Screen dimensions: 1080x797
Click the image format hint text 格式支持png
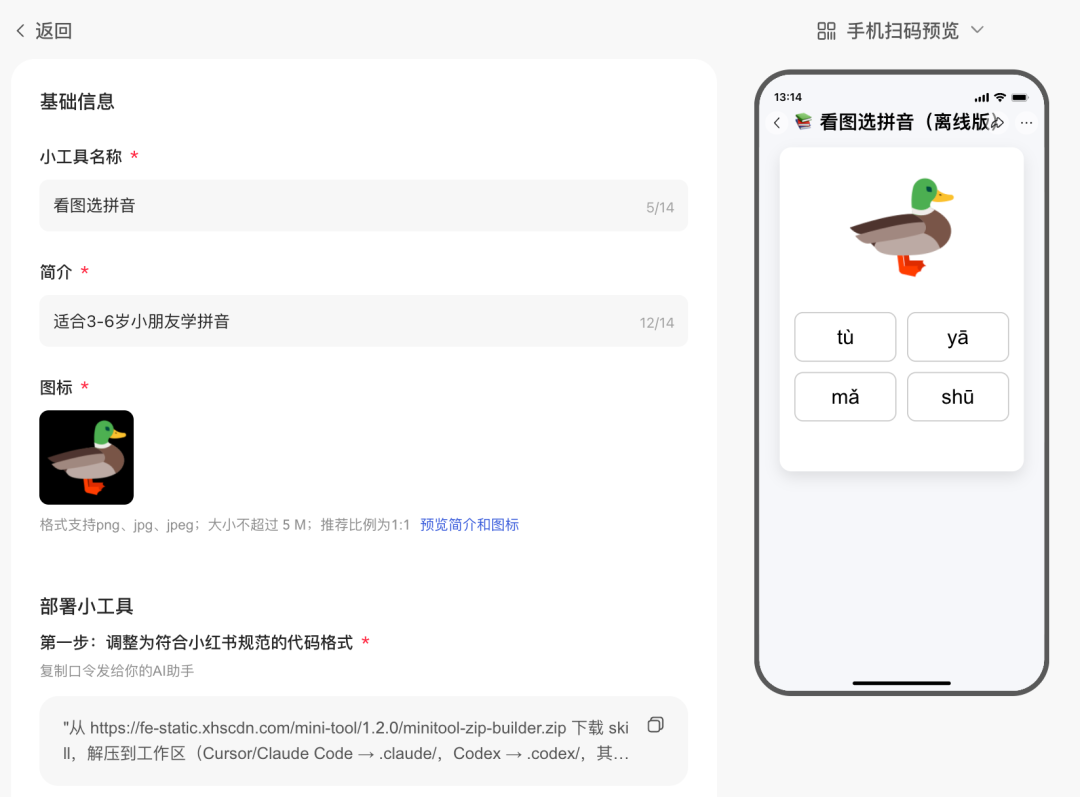click(225, 525)
